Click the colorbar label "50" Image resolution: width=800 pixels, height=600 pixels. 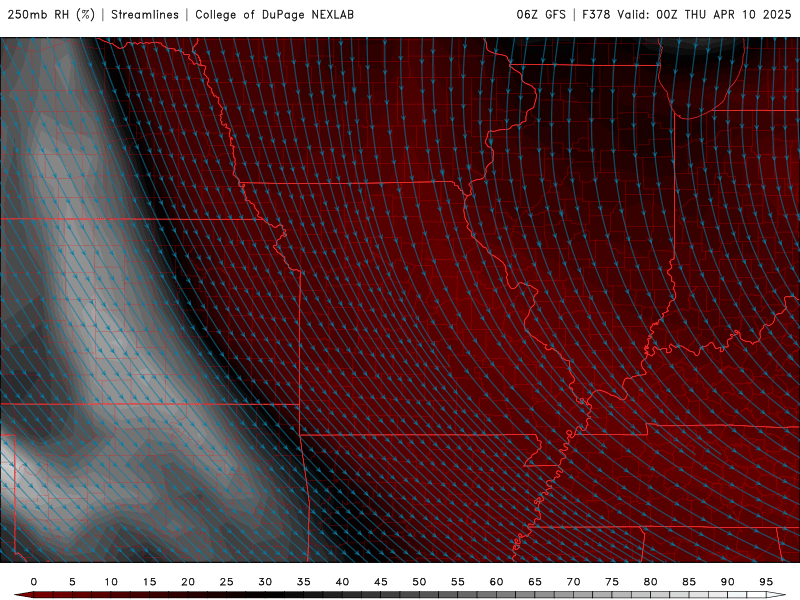pos(419,582)
